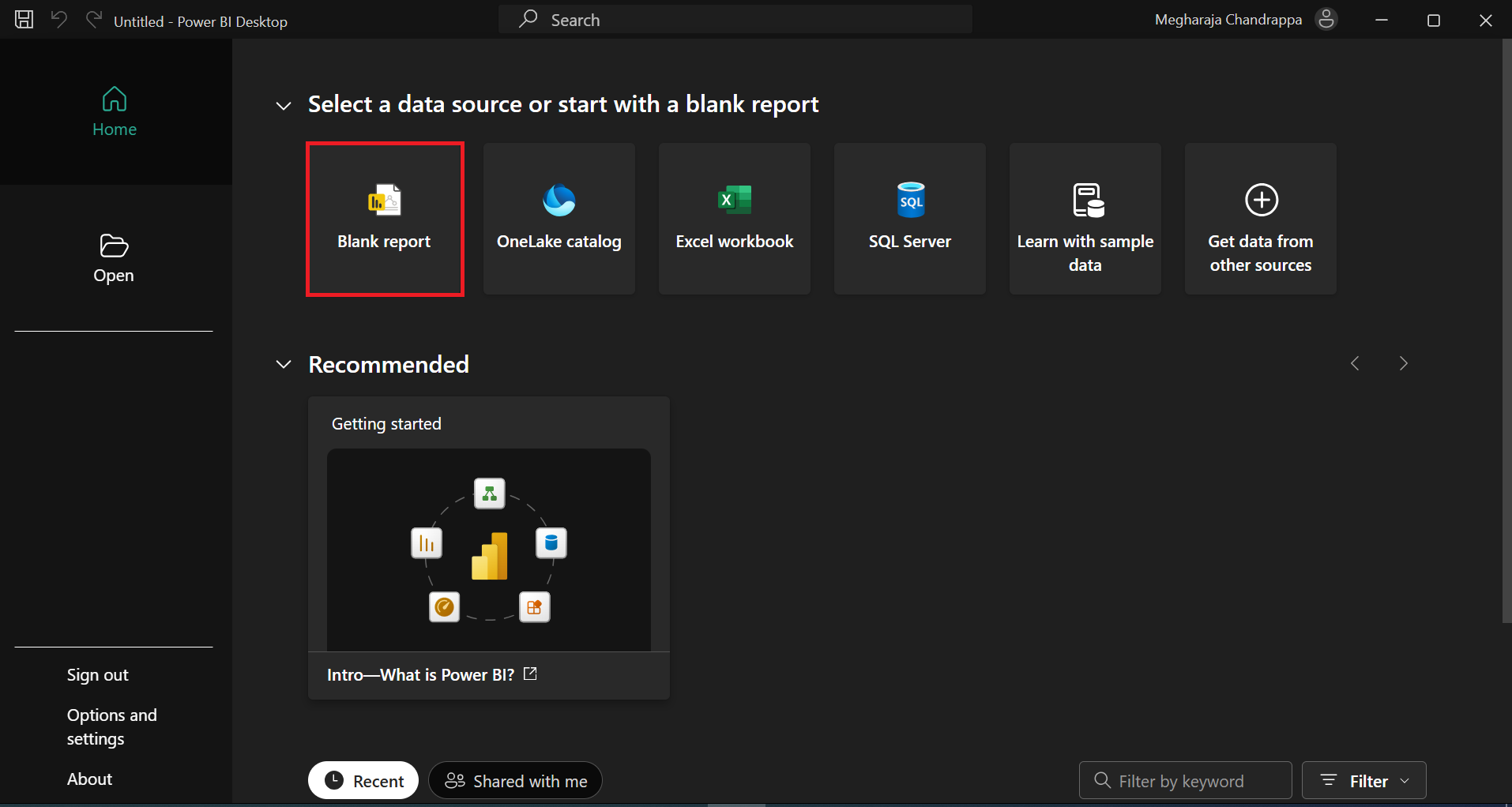Screen dimensions: 1512x807
Task: Go to the Home page
Action: [115, 112]
